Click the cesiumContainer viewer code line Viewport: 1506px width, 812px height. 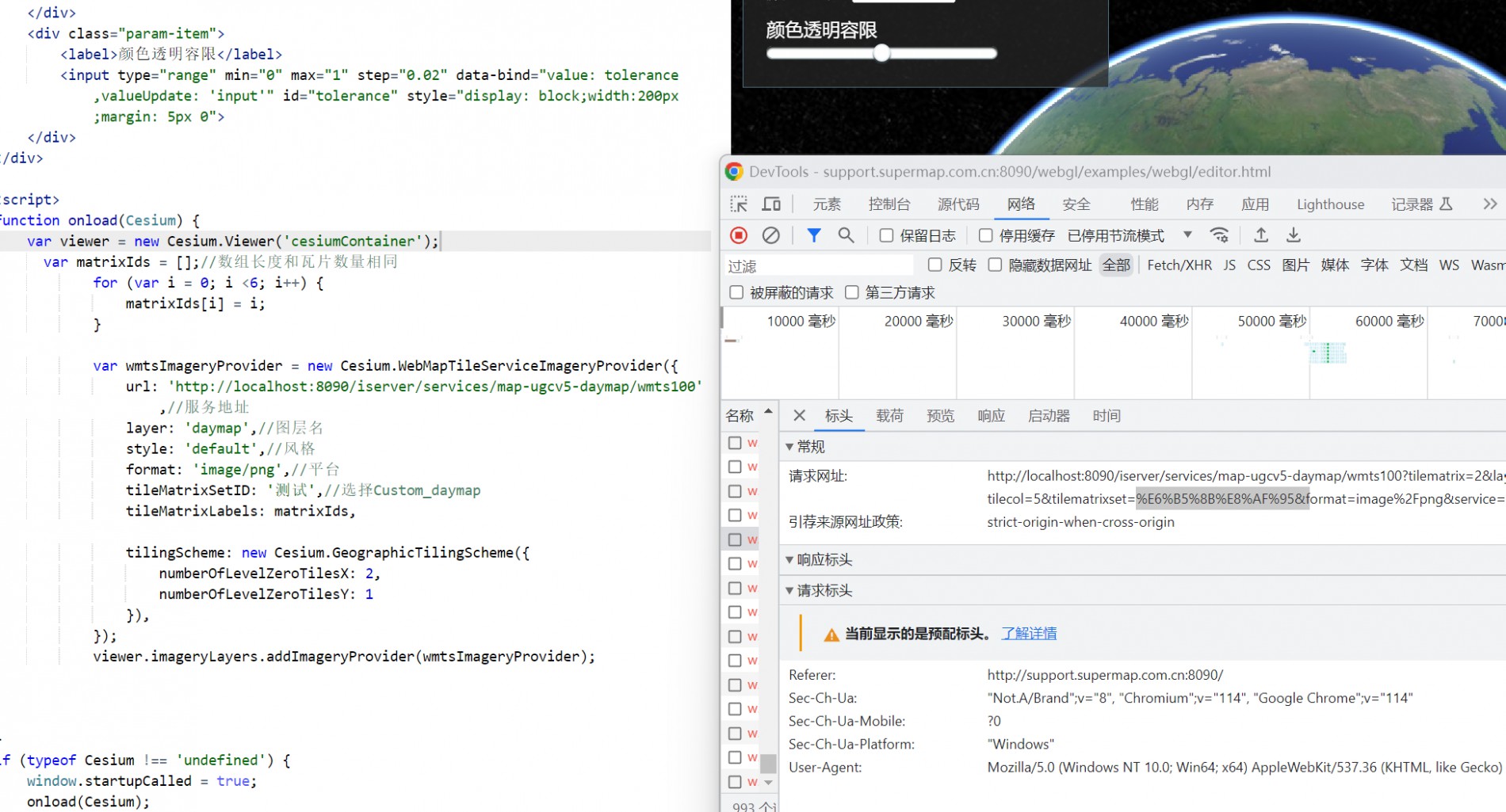(233, 241)
